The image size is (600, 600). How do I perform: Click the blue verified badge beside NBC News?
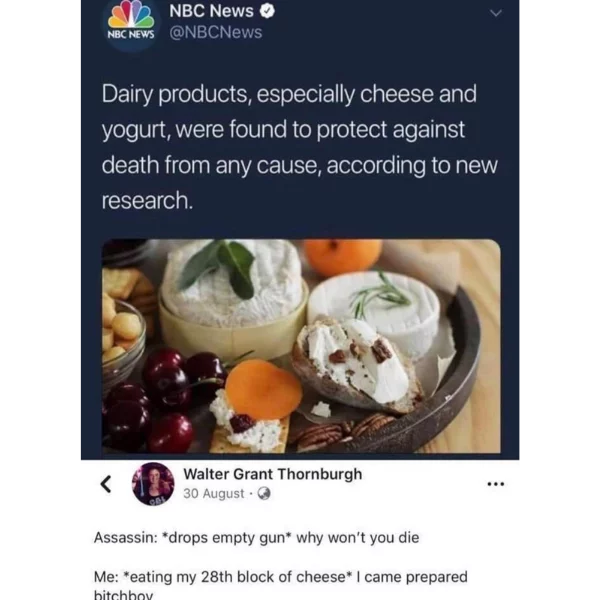(x=267, y=11)
